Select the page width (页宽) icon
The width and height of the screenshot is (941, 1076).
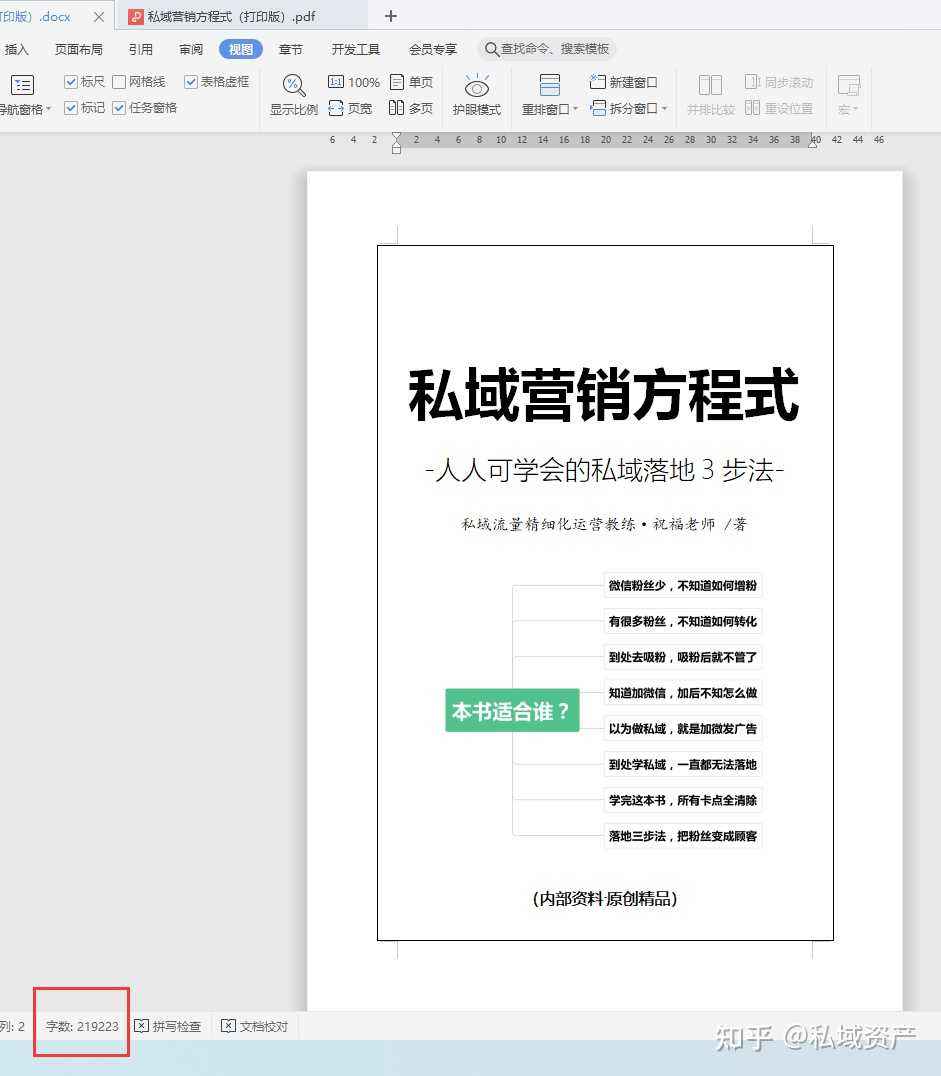336,108
